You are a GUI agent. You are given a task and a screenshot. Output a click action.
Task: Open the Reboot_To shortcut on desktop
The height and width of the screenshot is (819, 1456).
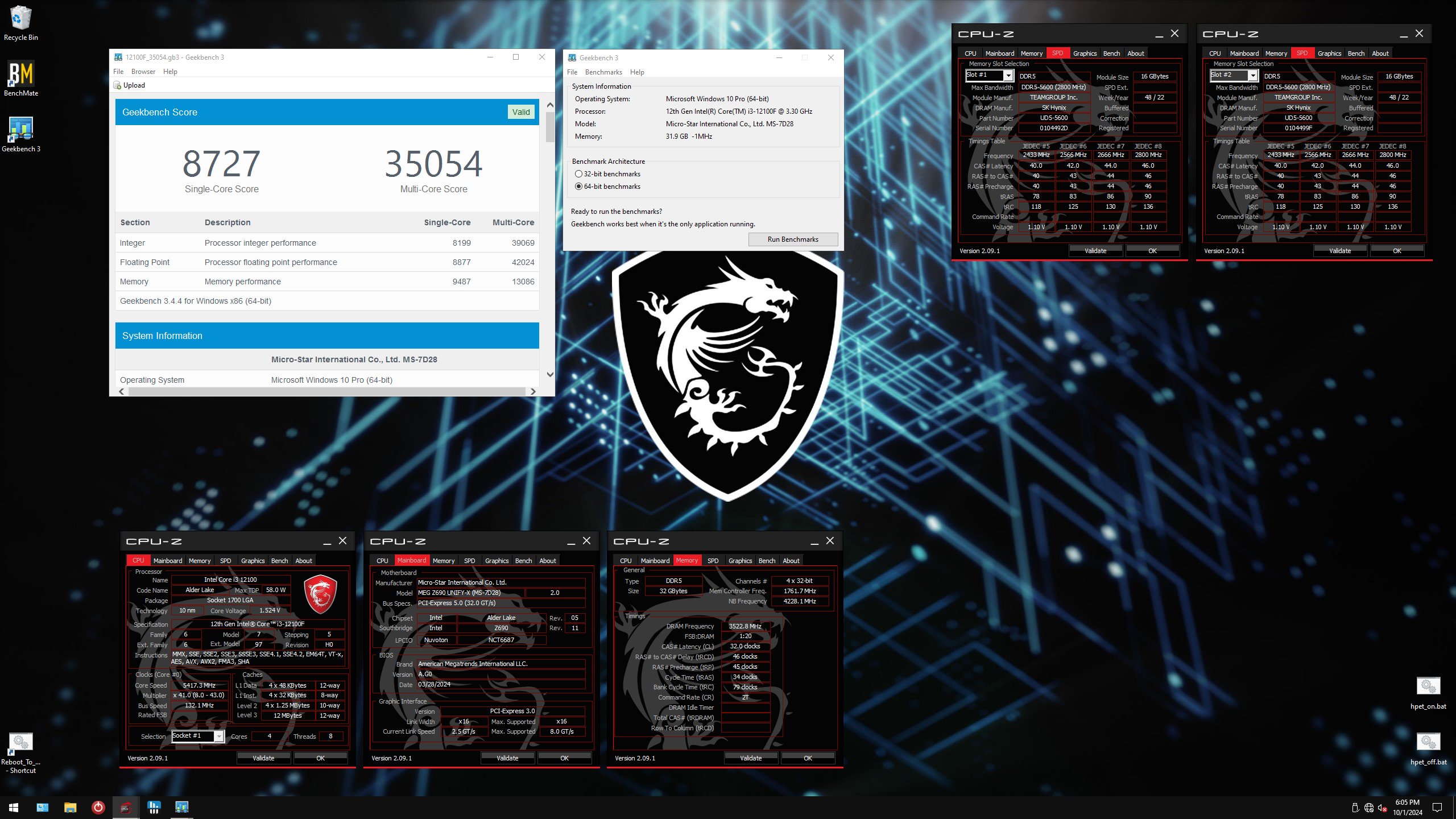21,752
